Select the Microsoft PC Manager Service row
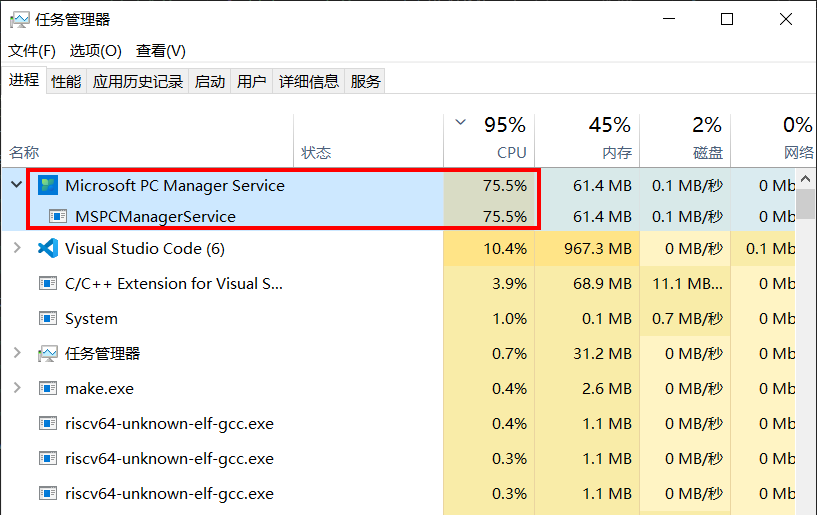This screenshot has width=817, height=515. point(399,186)
